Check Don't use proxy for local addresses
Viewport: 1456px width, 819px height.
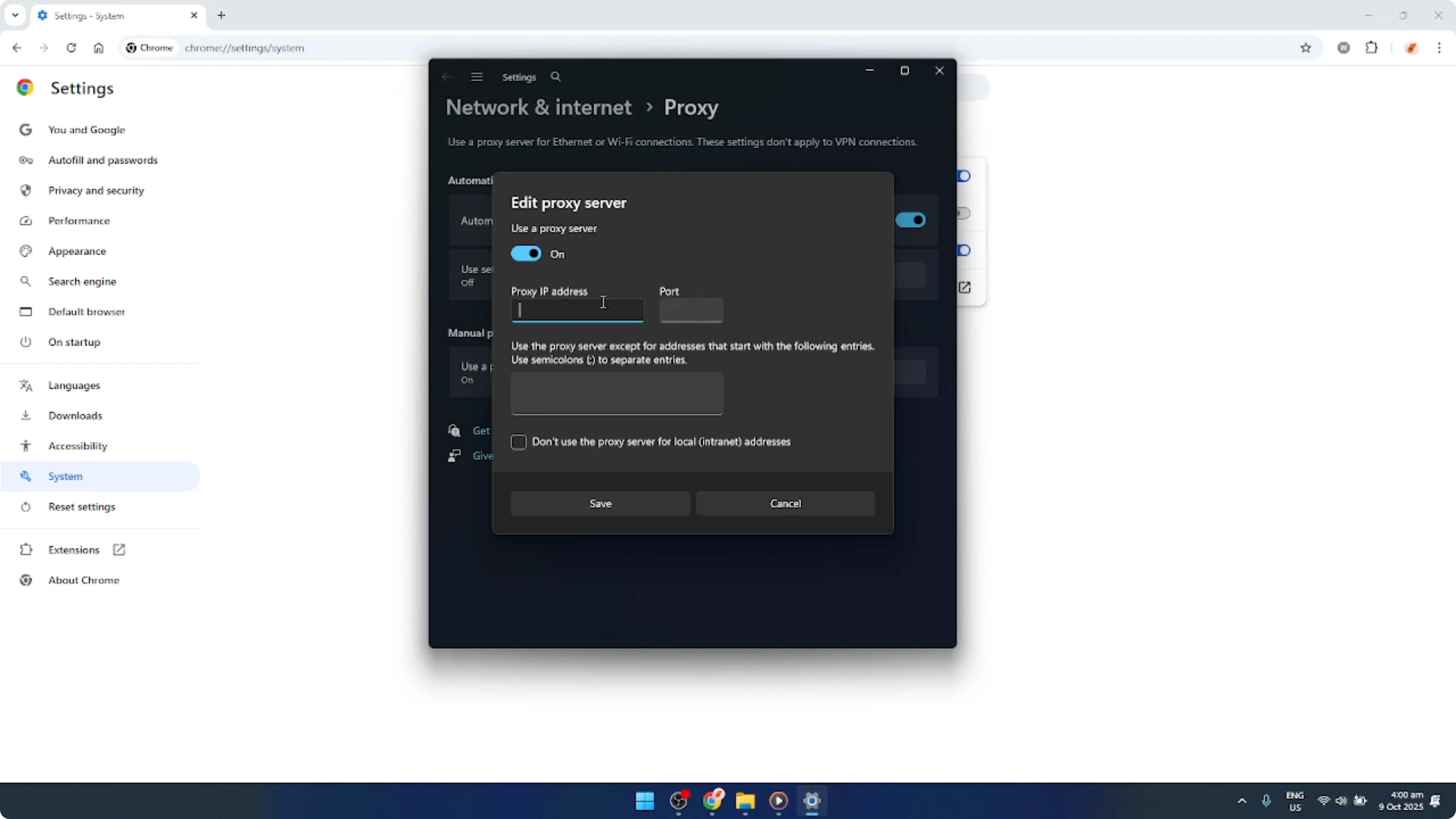pos(518,442)
